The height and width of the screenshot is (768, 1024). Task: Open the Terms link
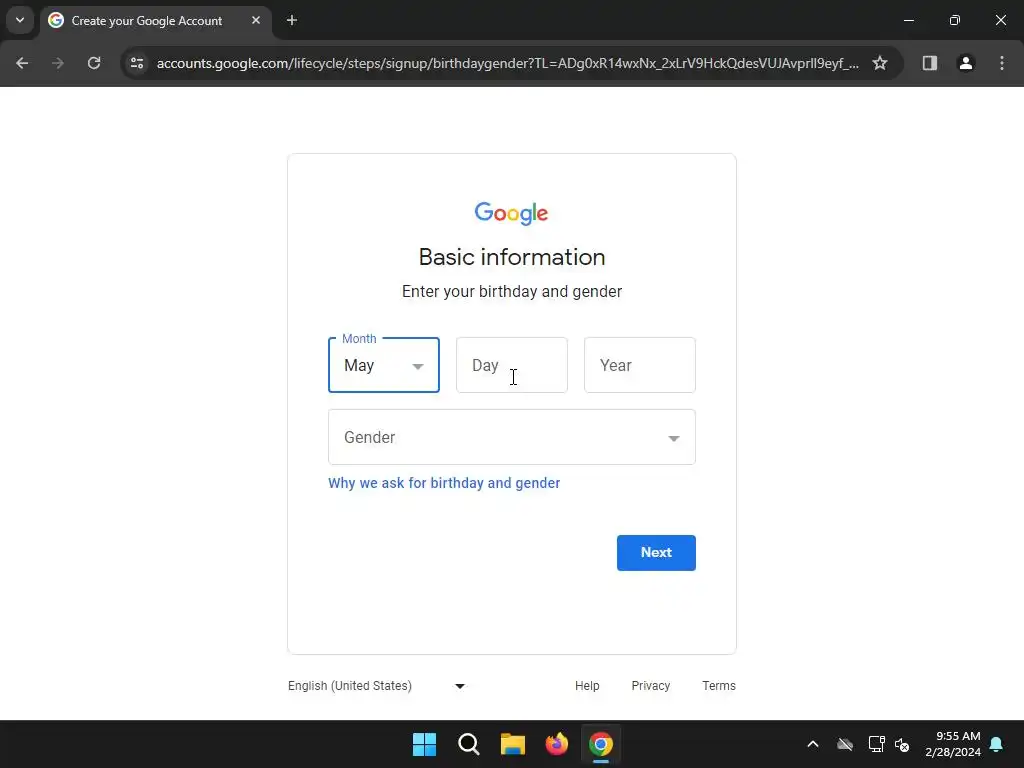718,686
